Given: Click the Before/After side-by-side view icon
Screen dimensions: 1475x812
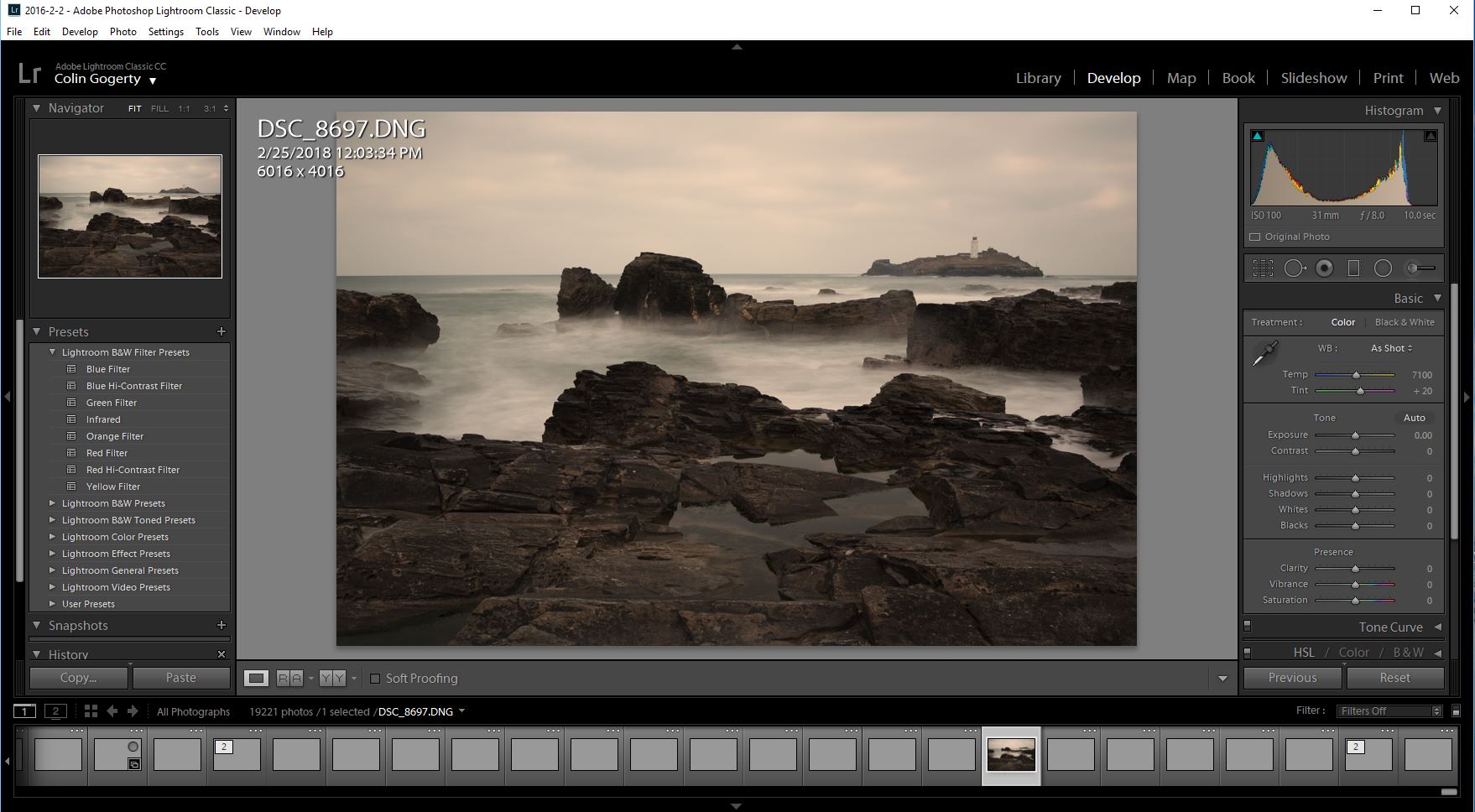Looking at the screenshot, I should click(289, 678).
